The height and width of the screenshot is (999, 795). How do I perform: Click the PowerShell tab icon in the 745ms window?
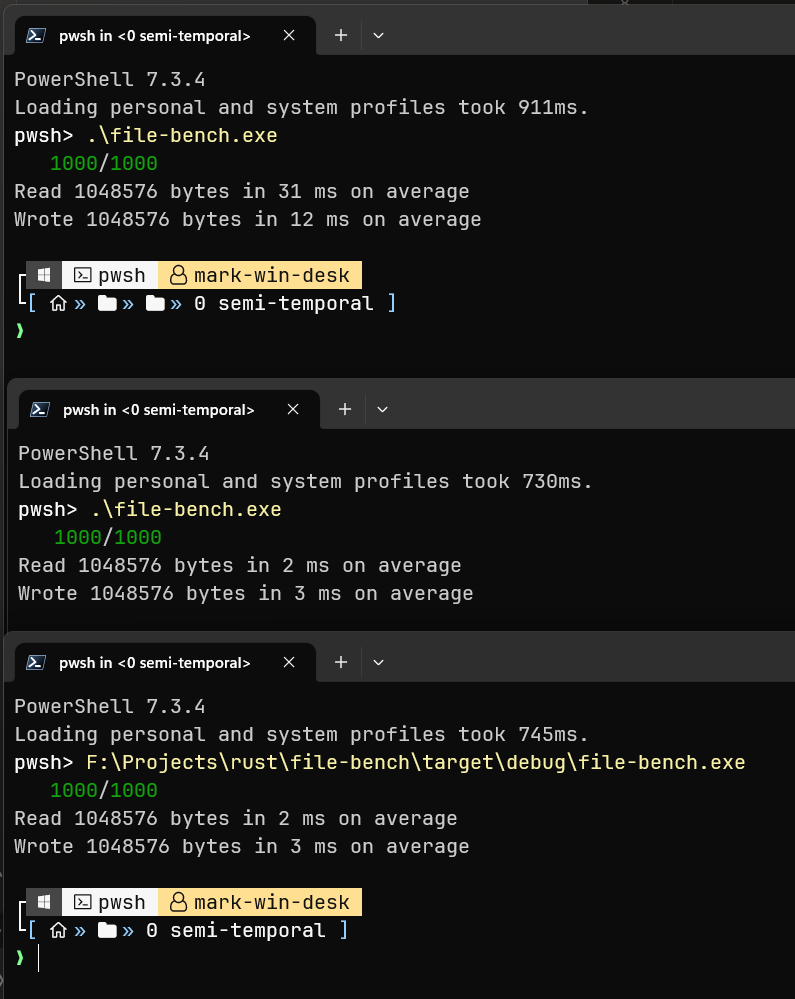tap(36, 663)
